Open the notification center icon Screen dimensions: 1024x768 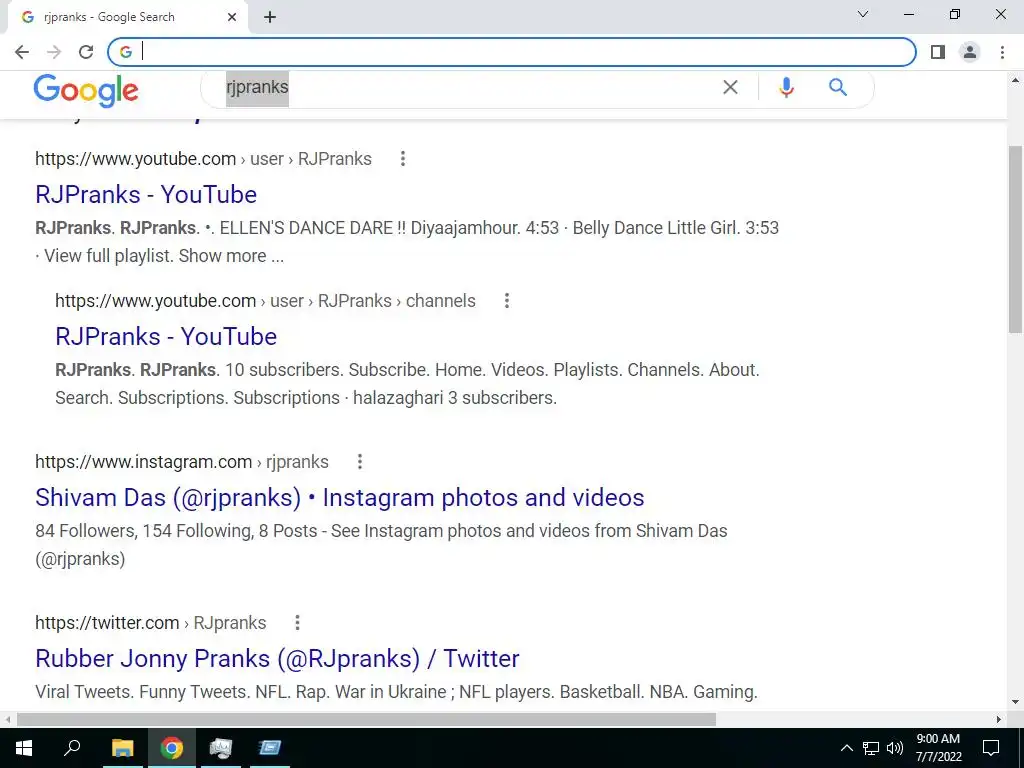click(x=991, y=748)
